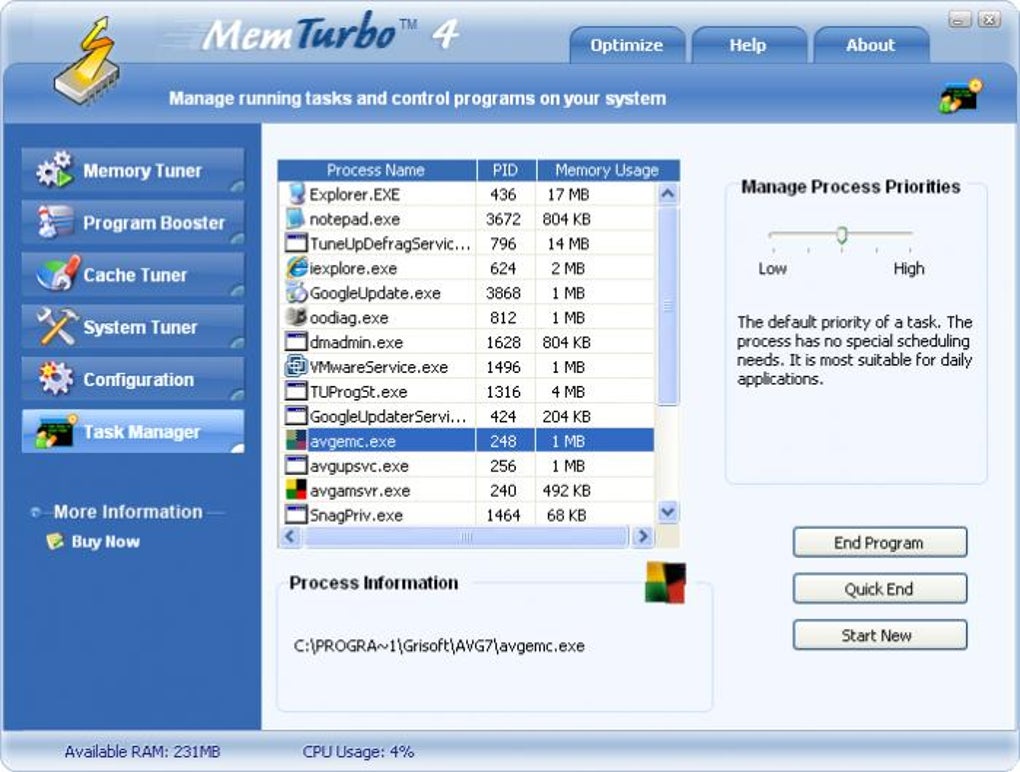Click the GoogleUpdate.exe process icon
Screen dimensions: 1020x772
pos(296,293)
